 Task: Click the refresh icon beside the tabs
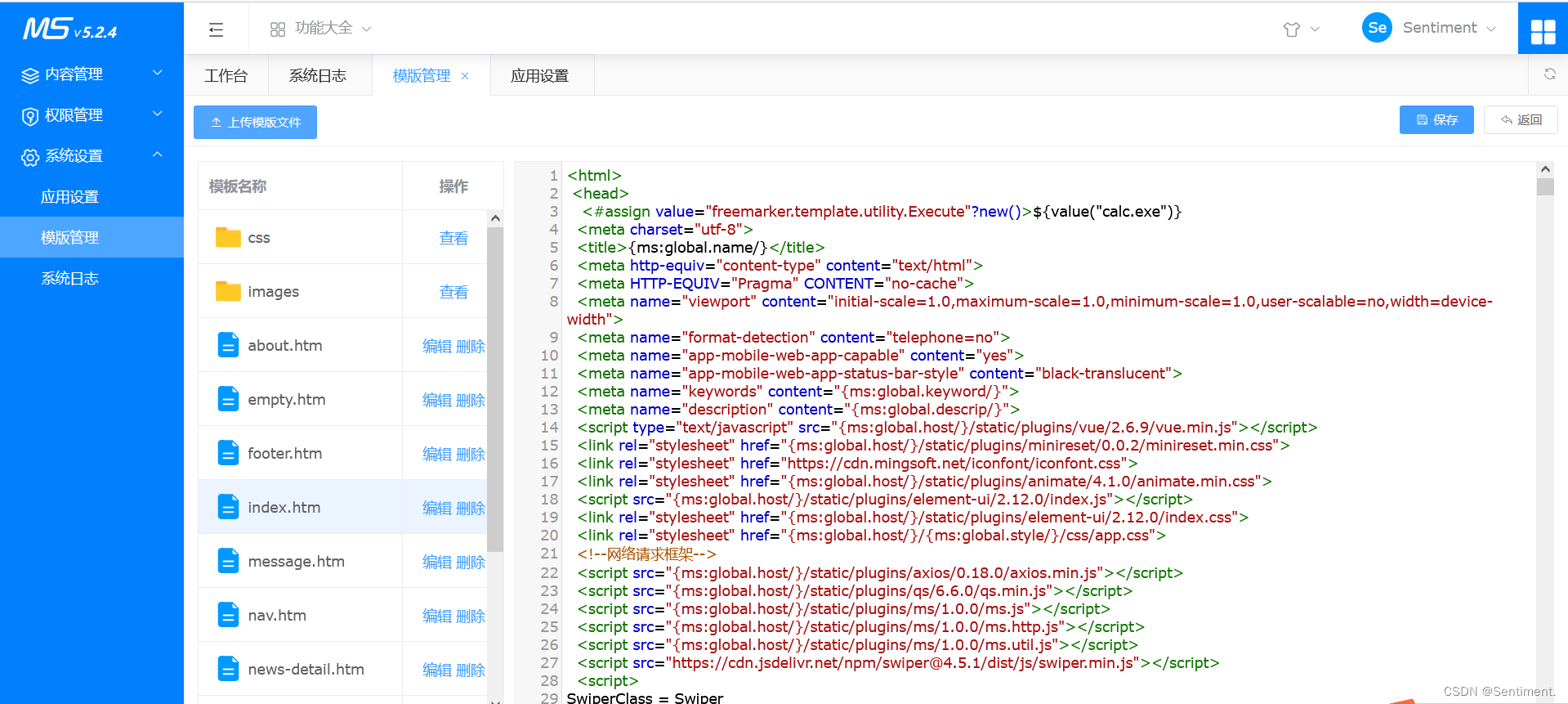click(x=1549, y=74)
